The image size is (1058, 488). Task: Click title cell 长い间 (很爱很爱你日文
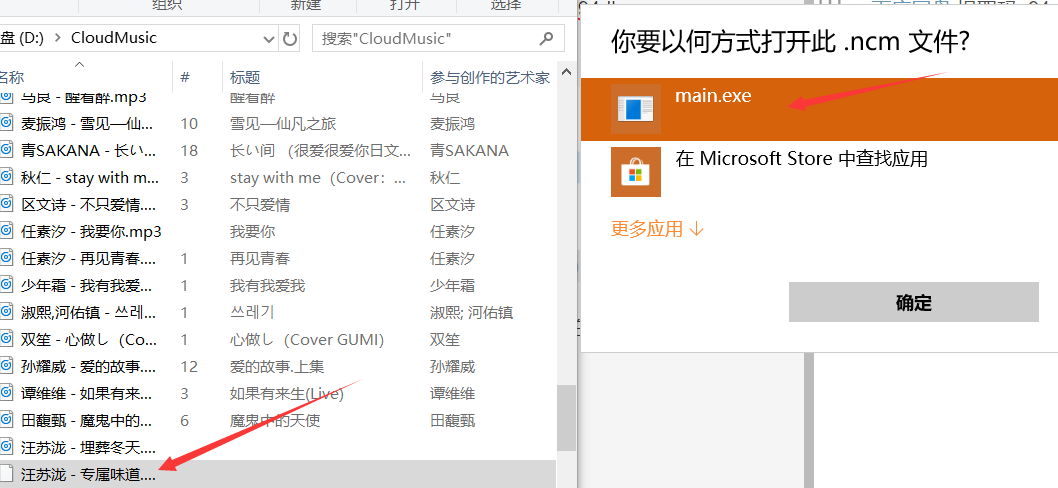pos(320,151)
